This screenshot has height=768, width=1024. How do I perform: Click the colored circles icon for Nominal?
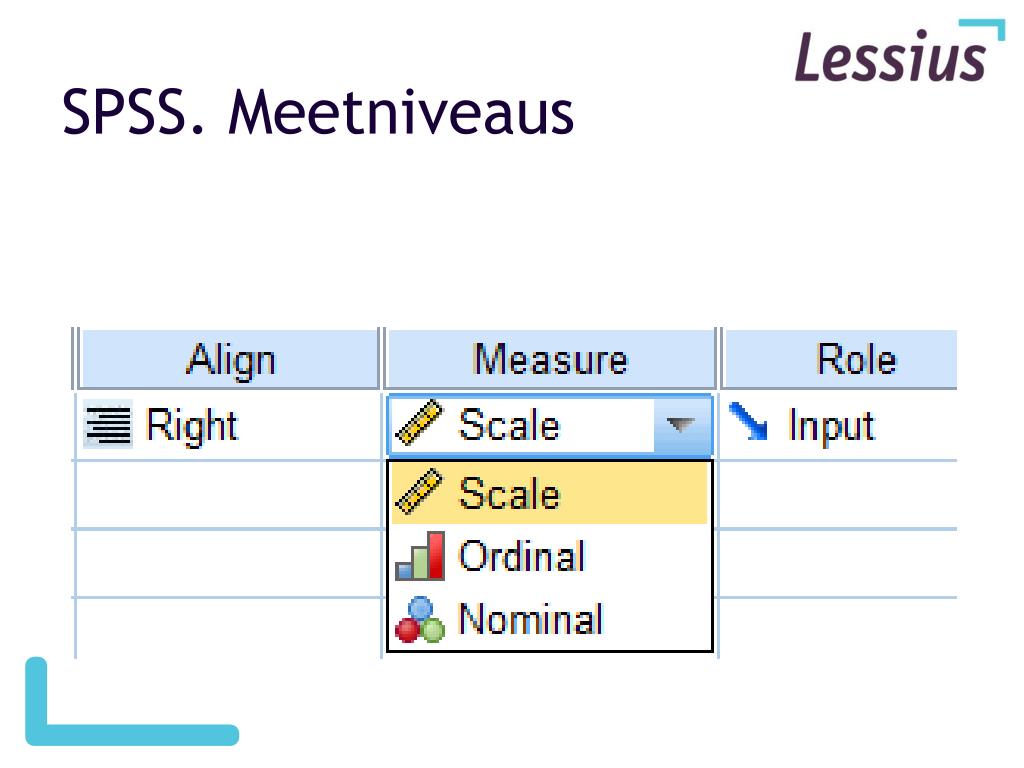coord(420,619)
